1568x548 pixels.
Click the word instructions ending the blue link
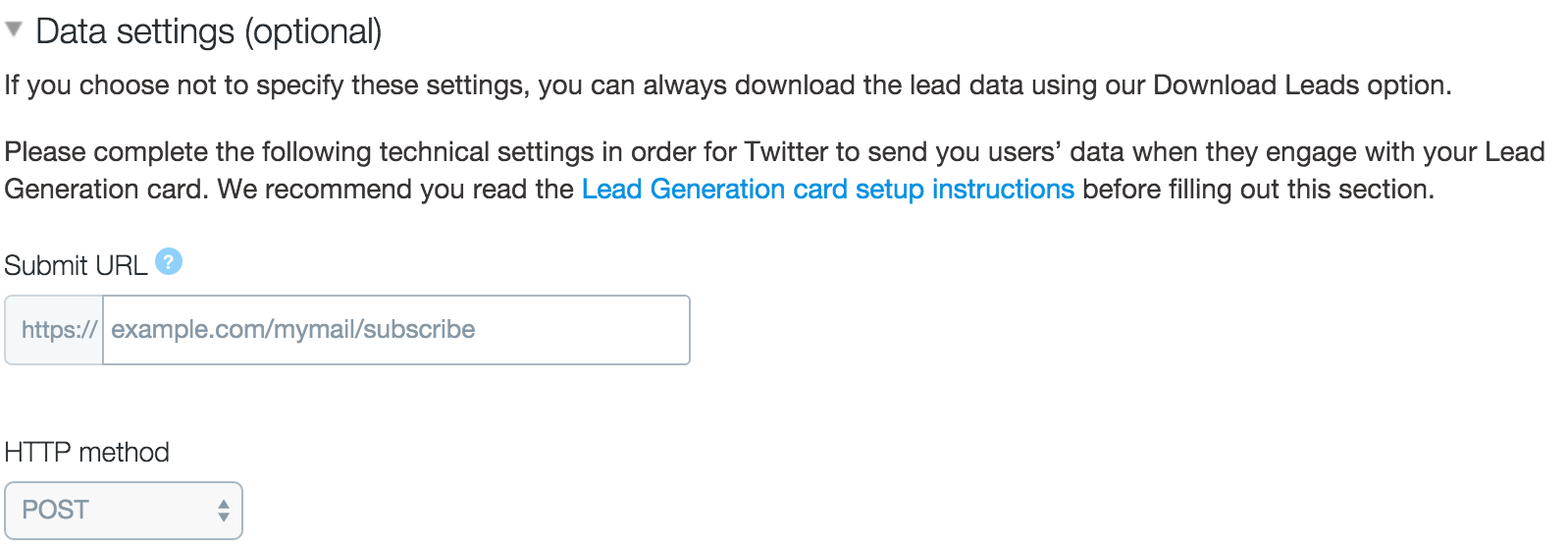click(x=1003, y=189)
